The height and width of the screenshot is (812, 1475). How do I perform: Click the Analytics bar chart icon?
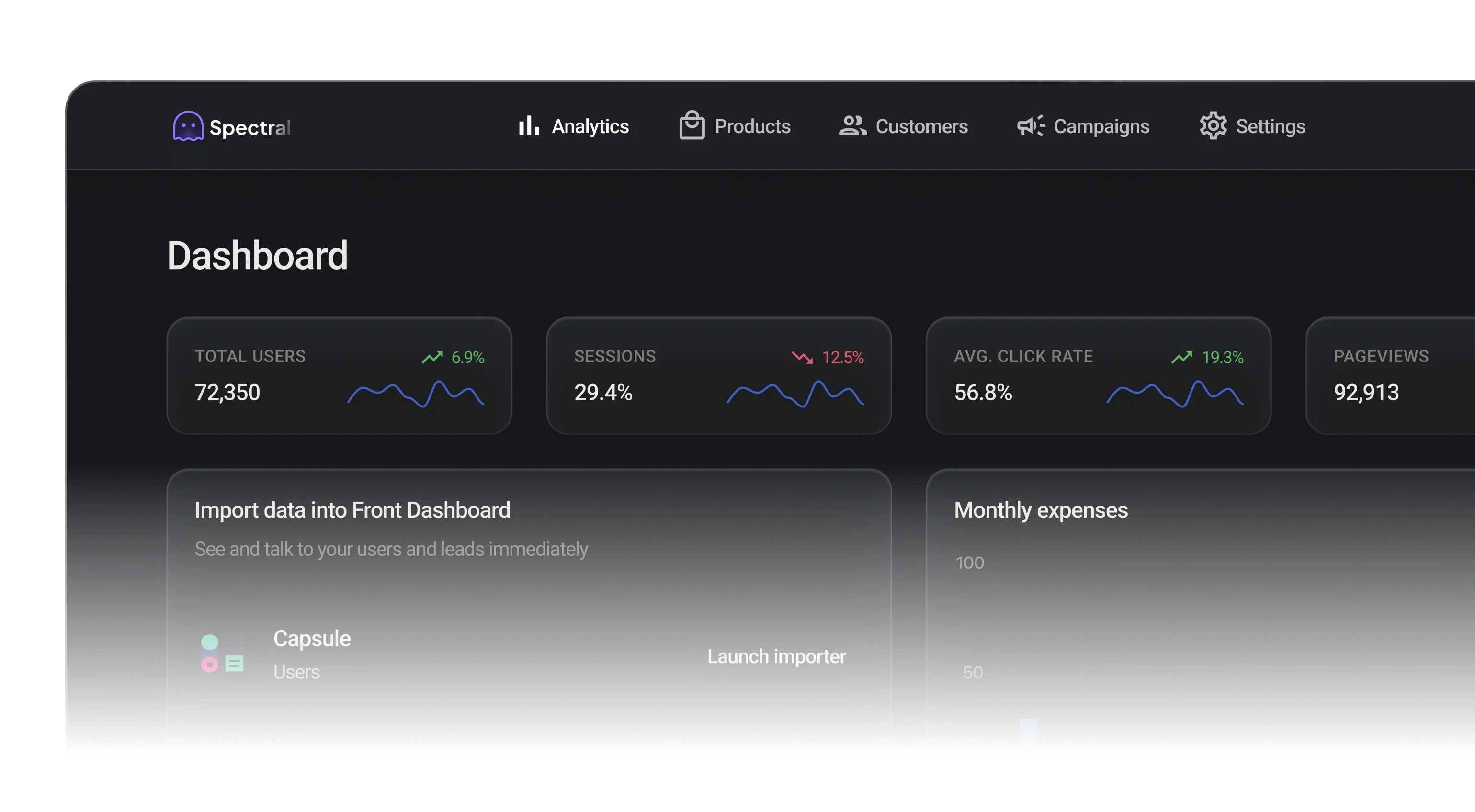click(x=529, y=126)
